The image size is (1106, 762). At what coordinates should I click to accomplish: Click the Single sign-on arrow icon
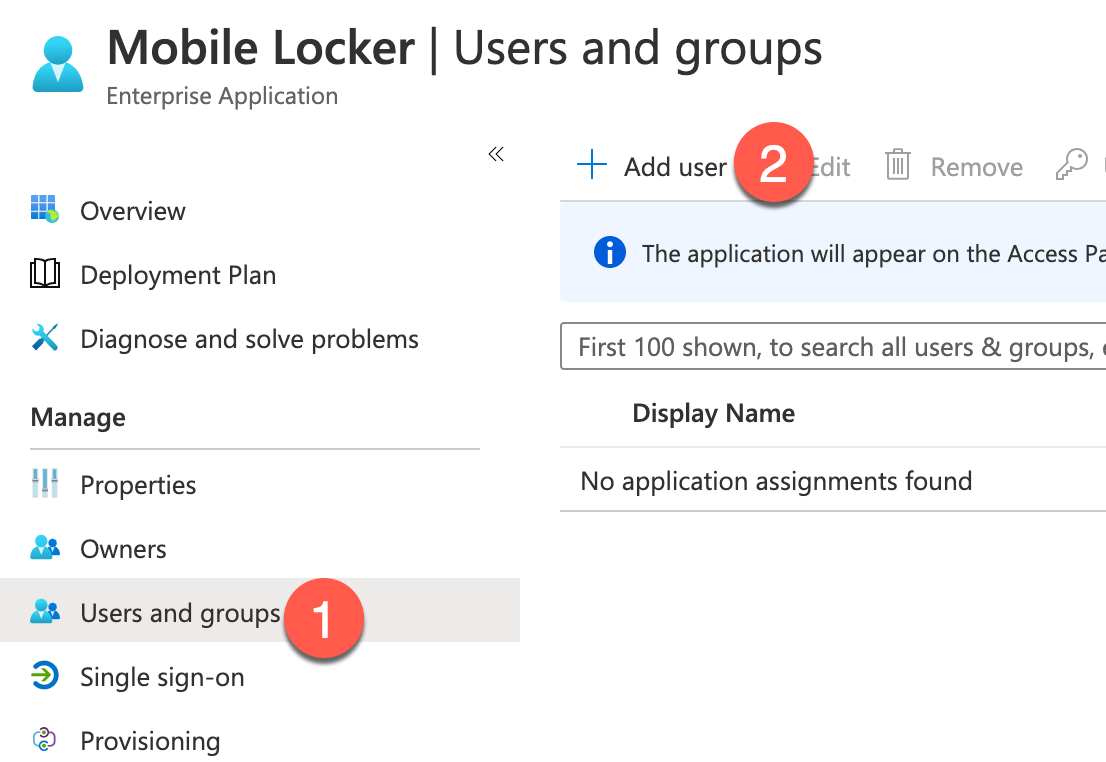point(45,675)
